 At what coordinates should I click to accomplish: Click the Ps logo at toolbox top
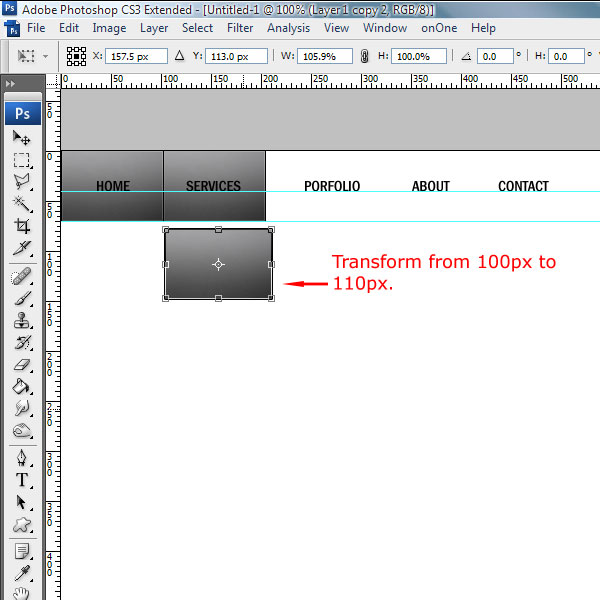[x=23, y=113]
